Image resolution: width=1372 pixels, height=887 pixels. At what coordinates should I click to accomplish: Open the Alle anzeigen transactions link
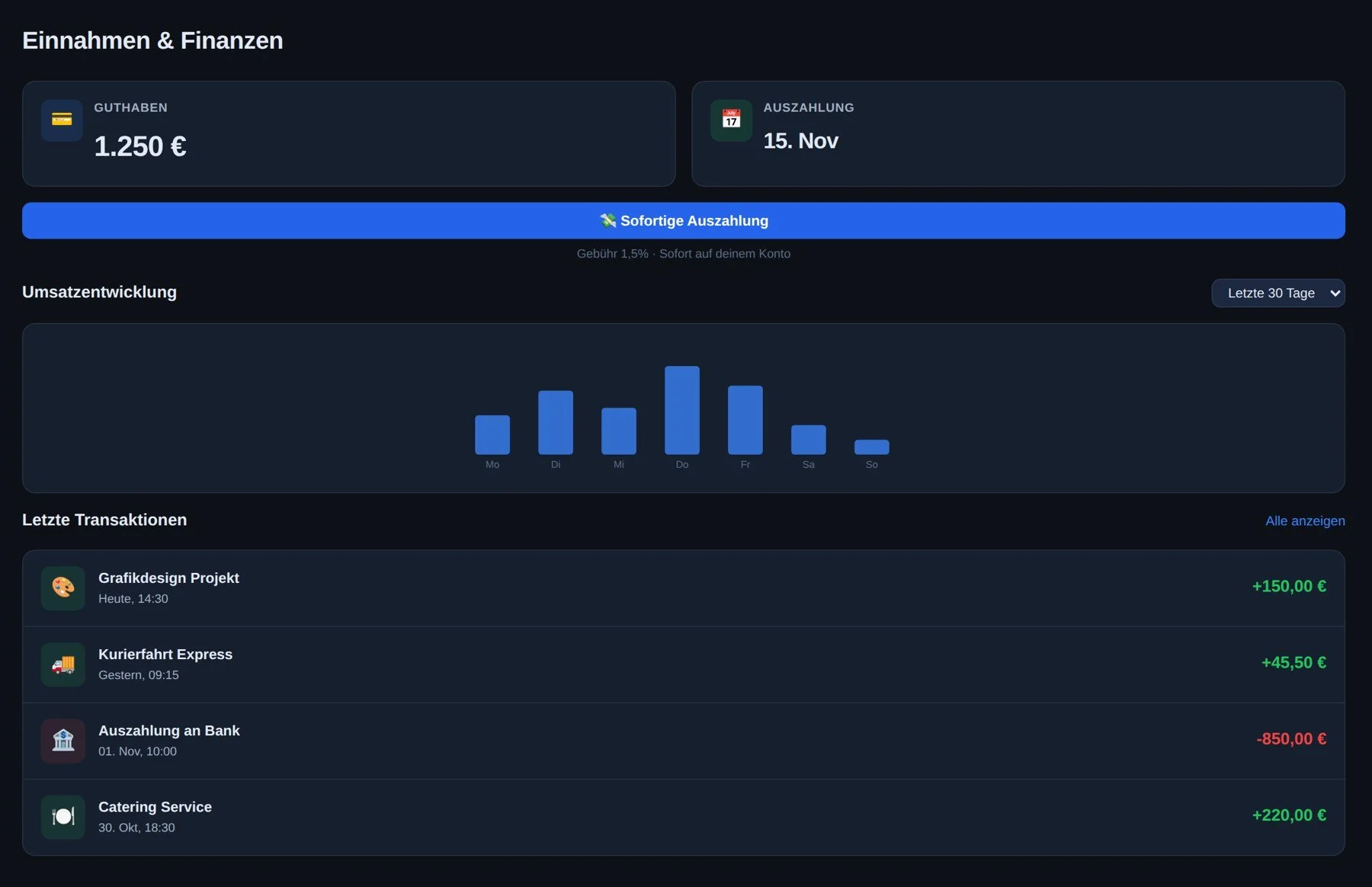(1305, 520)
